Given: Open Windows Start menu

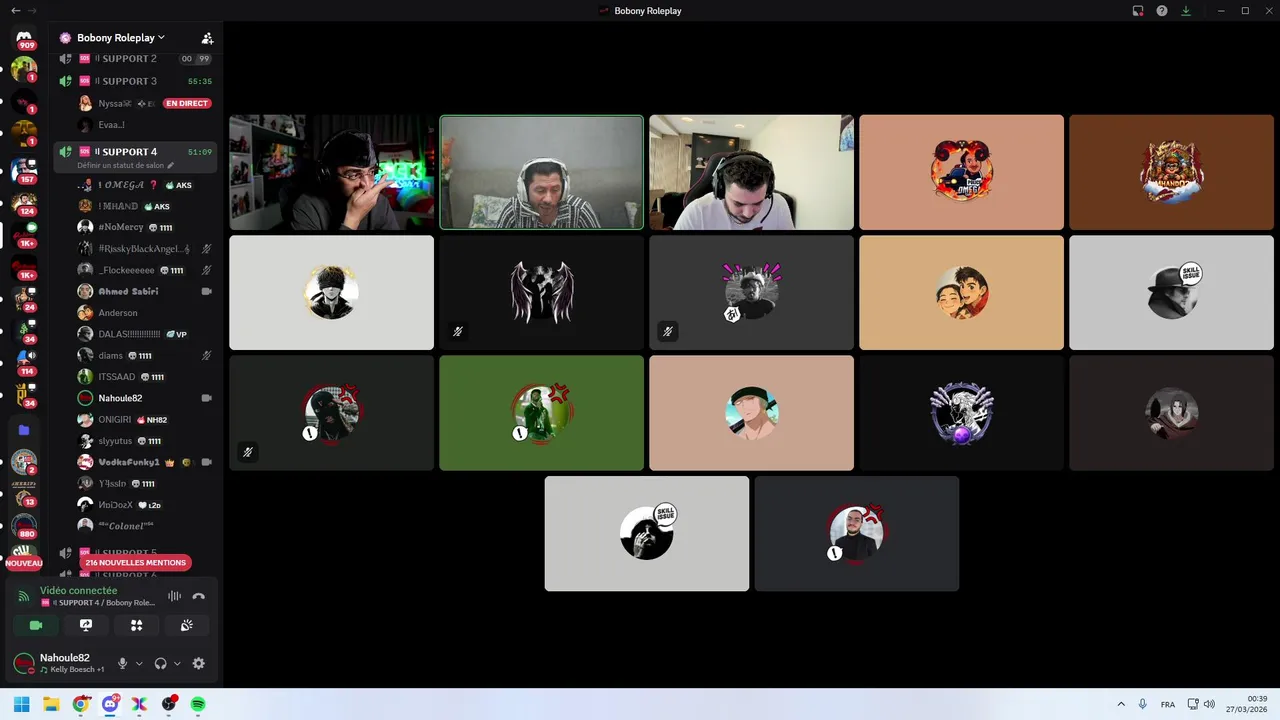Looking at the screenshot, I should point(21,704).
